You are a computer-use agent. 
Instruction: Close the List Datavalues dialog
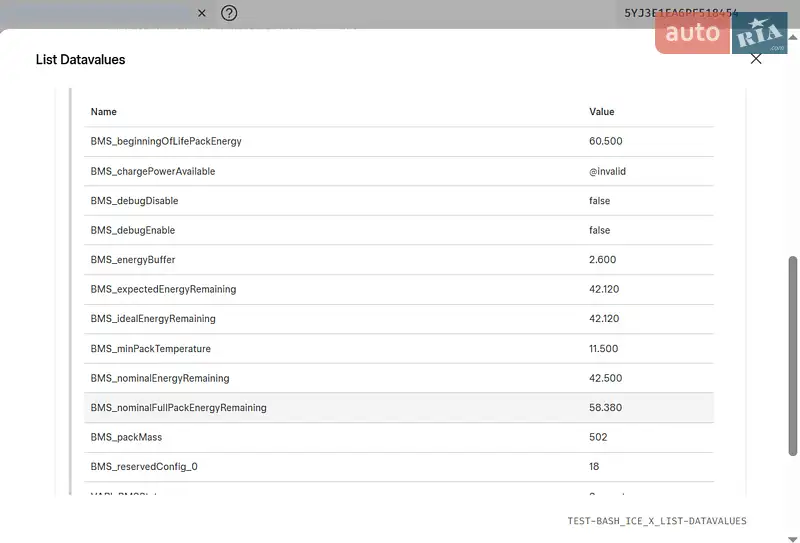pyautogui.click(x=756, y=59)
